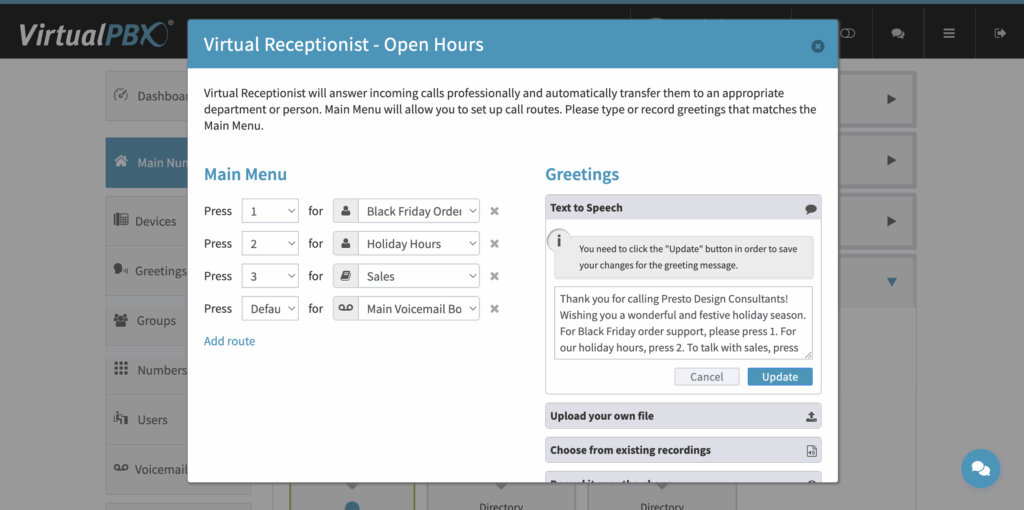Click the directory book icon beside Sales
Image resolution: width=1024 pixels, height=510 pixels.
click(x=345, y=276)
